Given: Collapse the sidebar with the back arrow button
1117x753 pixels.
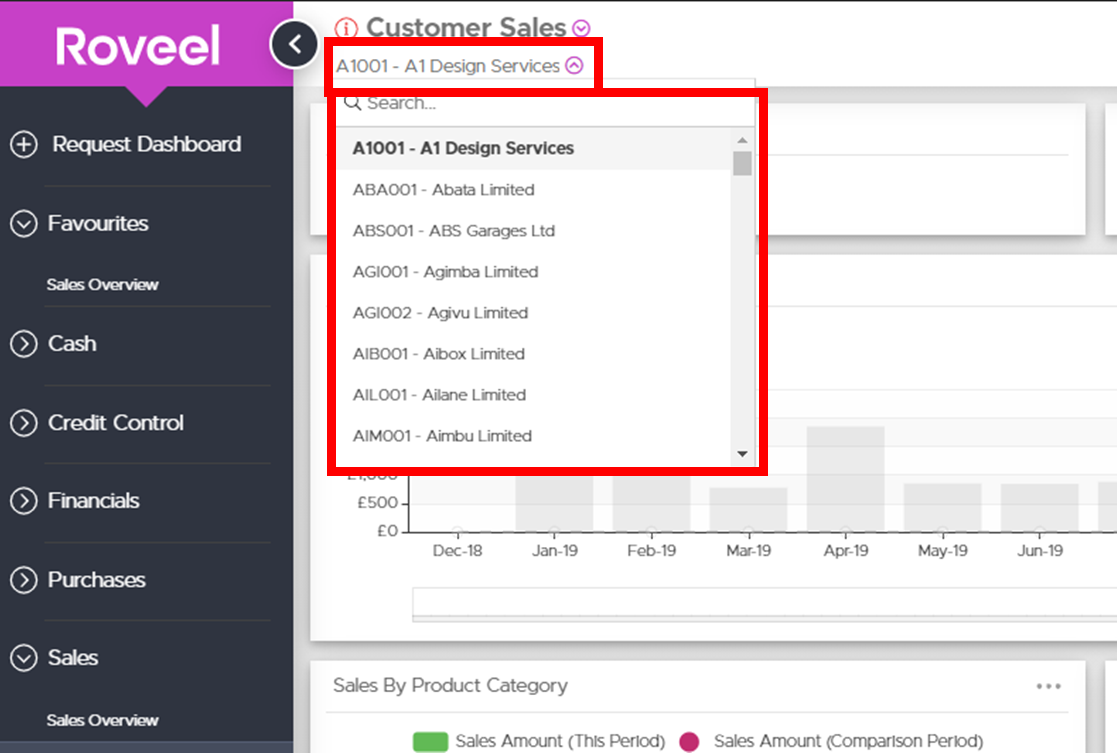Looking at the screenshot, I should pyautogui.click(x=294, y=44).
